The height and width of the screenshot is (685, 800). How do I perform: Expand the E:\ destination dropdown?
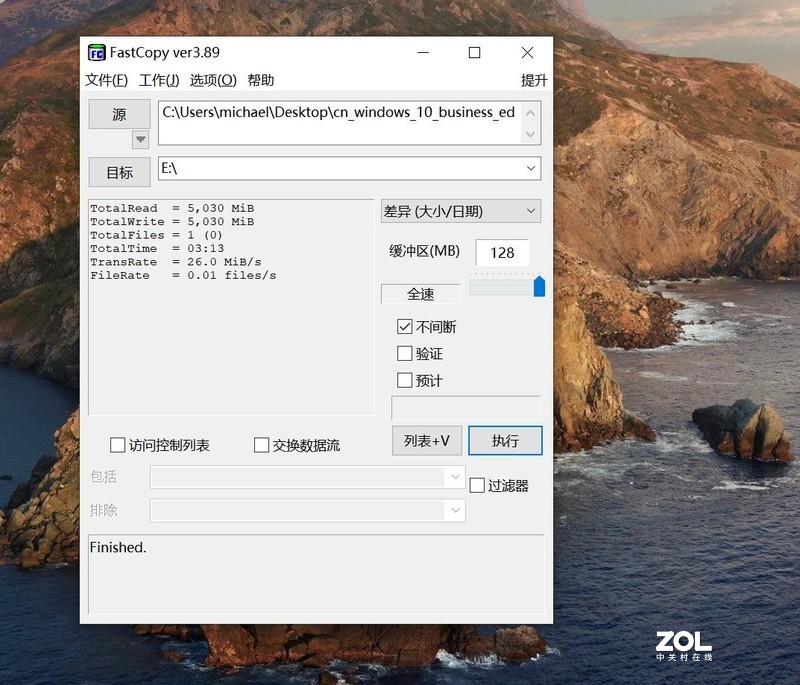point(531,168)
